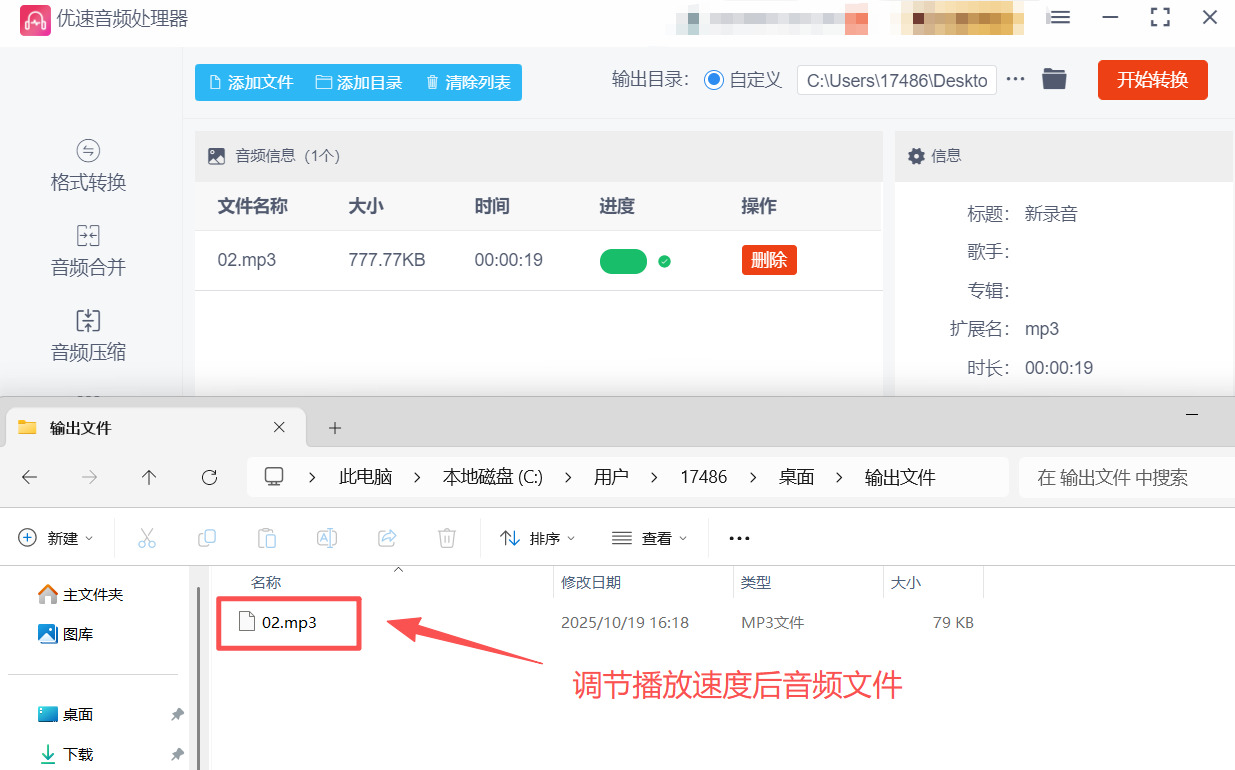Go back in Explorer navigation
The image size is (1235, 770).
(x=29, y=477)
